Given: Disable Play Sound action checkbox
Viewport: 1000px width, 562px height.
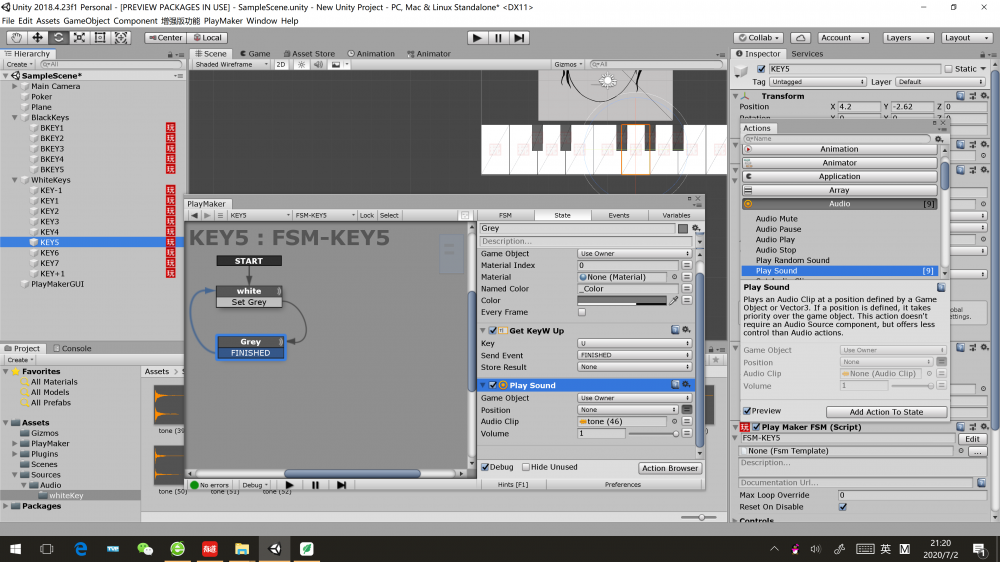Looking at the screenshot, I should pyautogui.click(x=492, y=385).
